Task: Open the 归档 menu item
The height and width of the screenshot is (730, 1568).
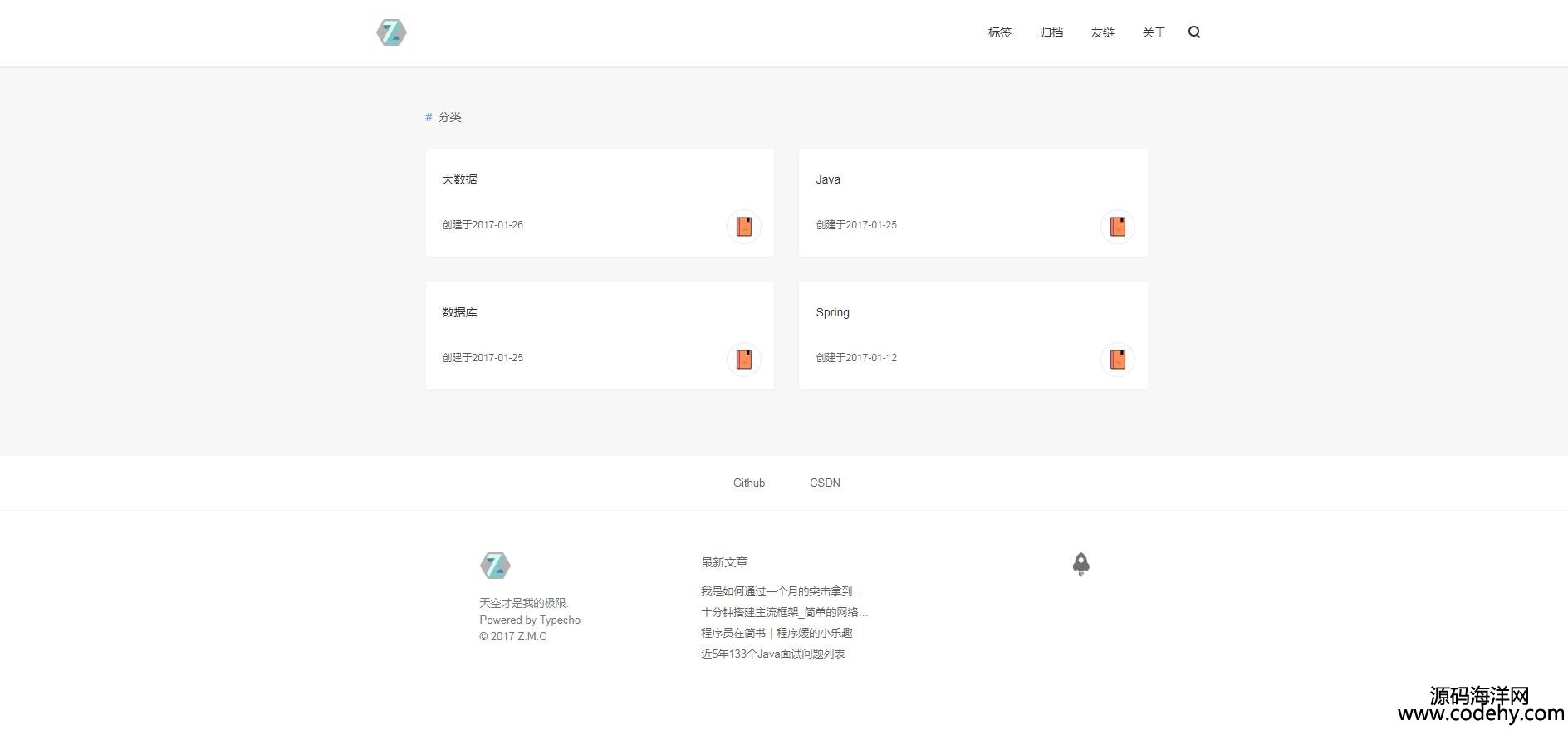Action: 1051,32
